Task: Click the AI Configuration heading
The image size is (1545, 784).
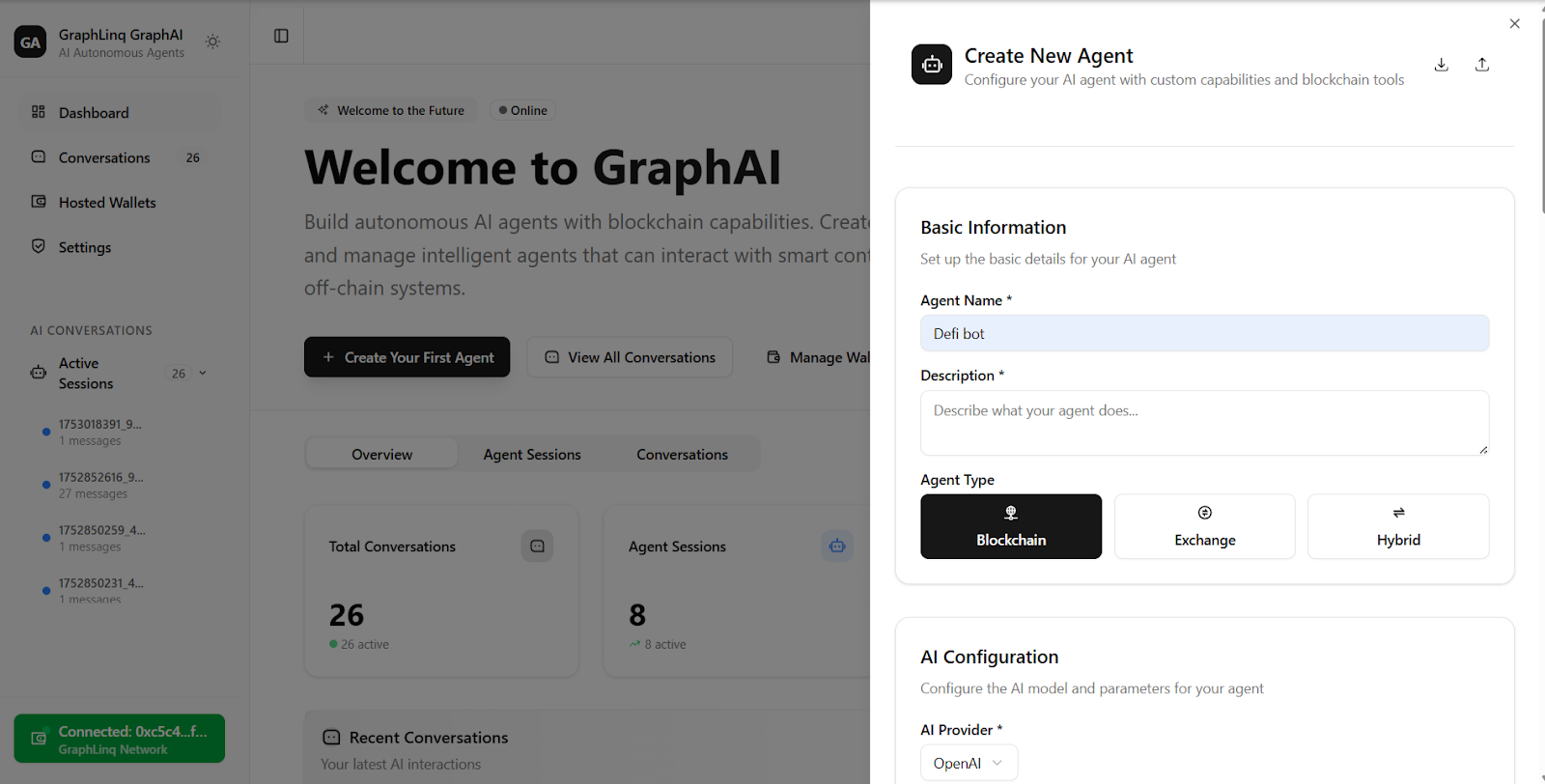Action: [989, 658]
